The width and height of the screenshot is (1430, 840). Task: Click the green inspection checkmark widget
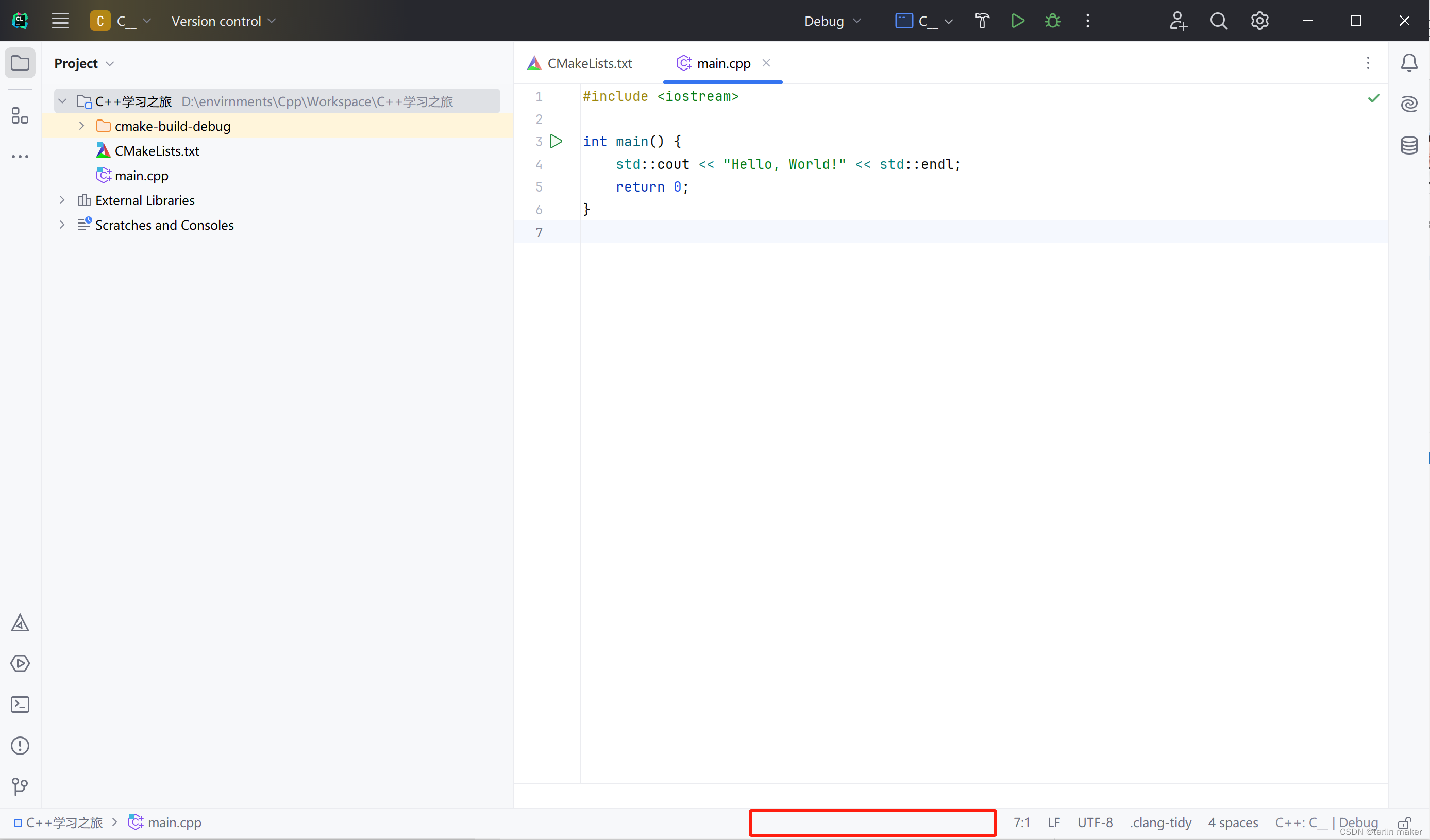point(1374,98)
